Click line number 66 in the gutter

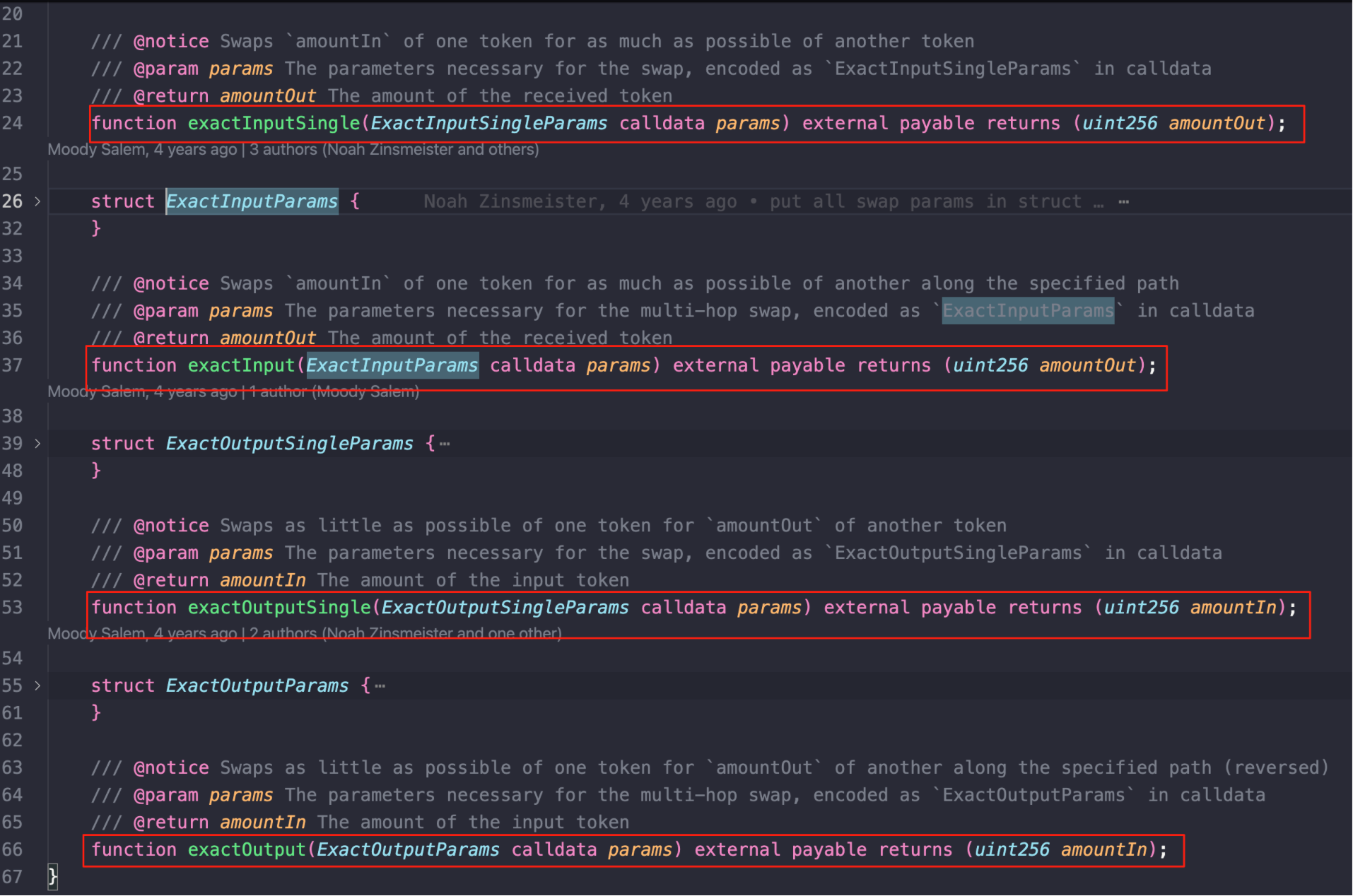coord(12,850)
